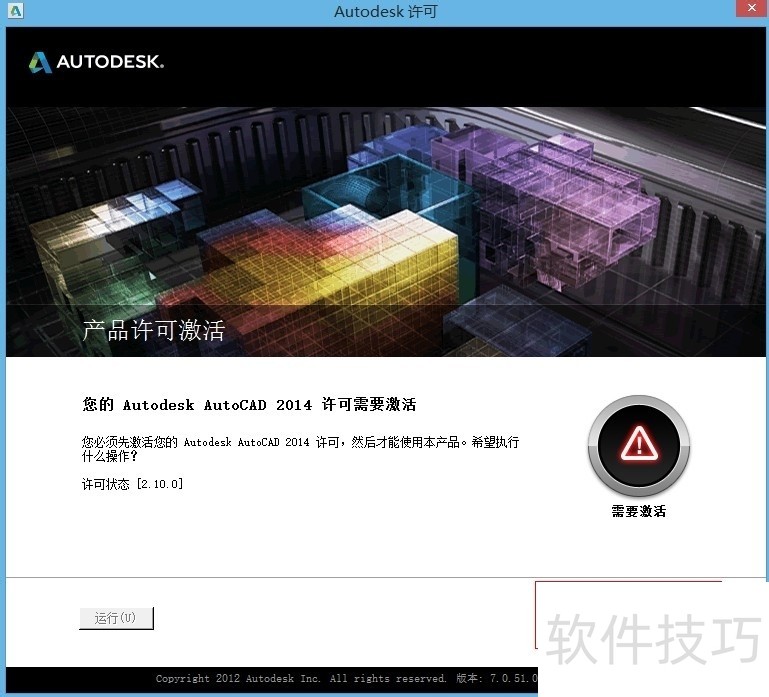
Task: Click the sentence starting 您必须先激活您的
Action: 300,449
